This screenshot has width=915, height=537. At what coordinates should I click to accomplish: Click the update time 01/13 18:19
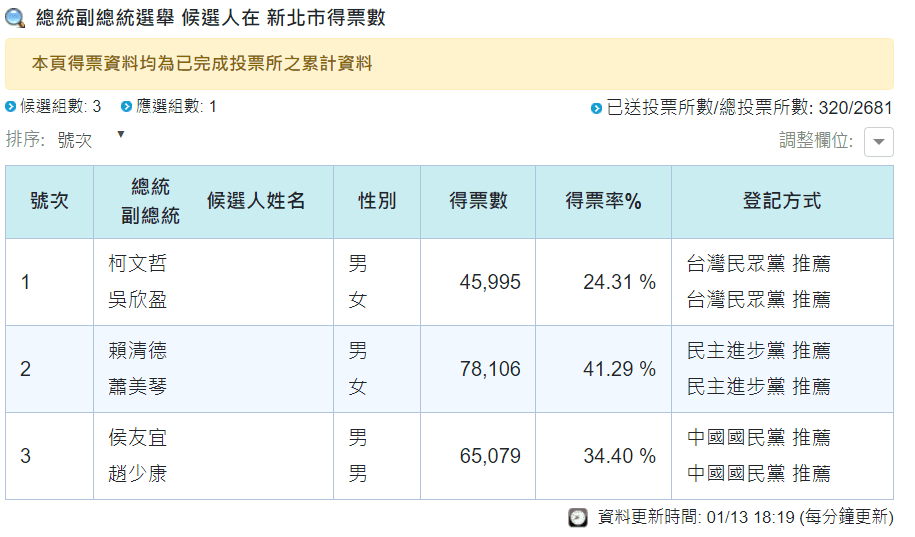pos(750,517)
